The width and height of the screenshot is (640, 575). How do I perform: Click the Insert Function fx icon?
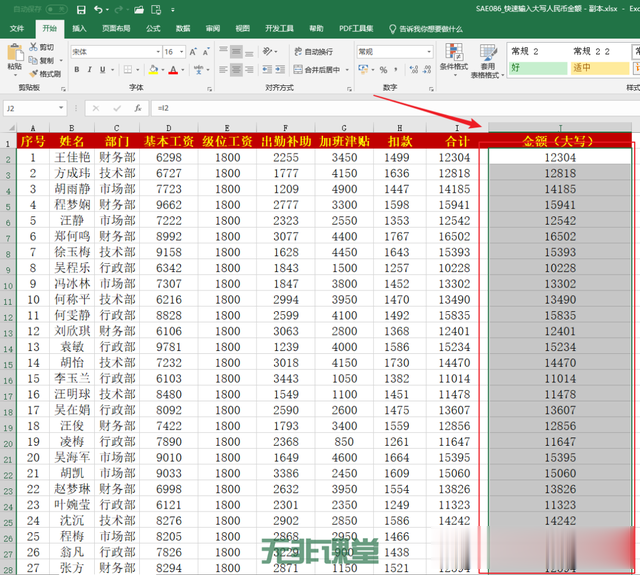point(138,108)
